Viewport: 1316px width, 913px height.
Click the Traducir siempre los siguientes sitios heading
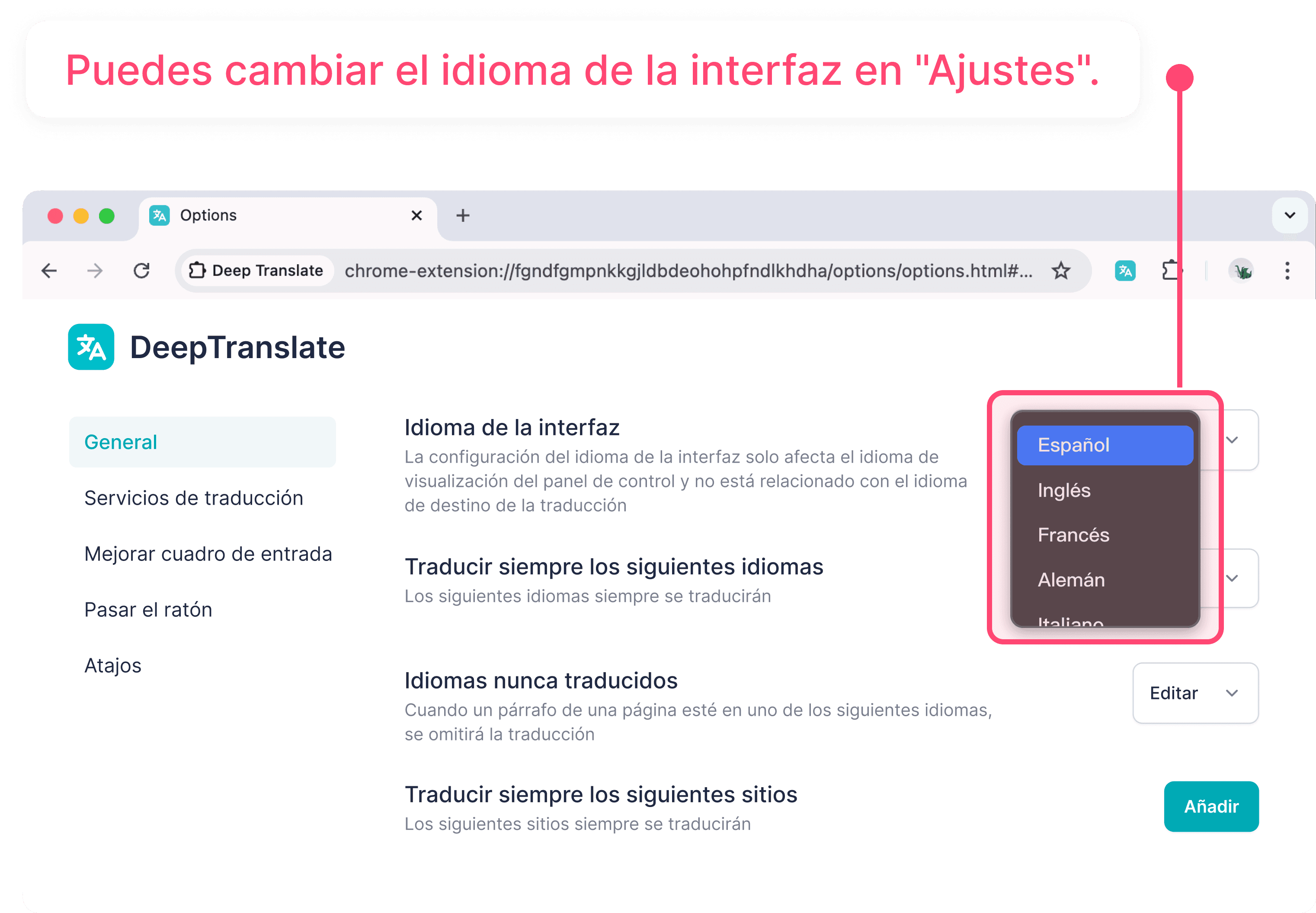pyautogui.click(x=601, y=794)
